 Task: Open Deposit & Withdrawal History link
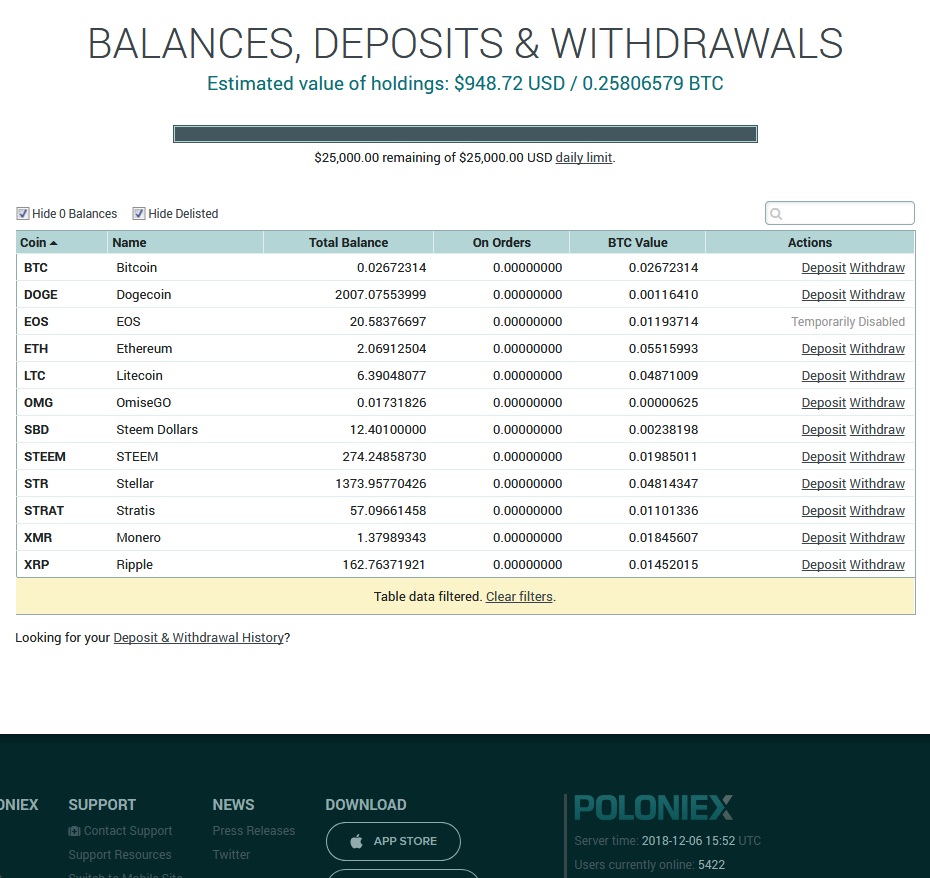coord(199,638)
